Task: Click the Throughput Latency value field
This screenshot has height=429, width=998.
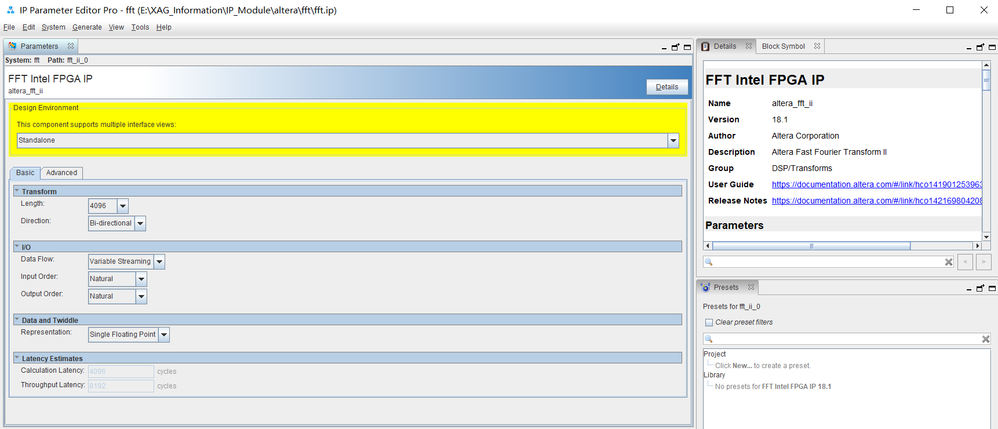Action: 122,386
